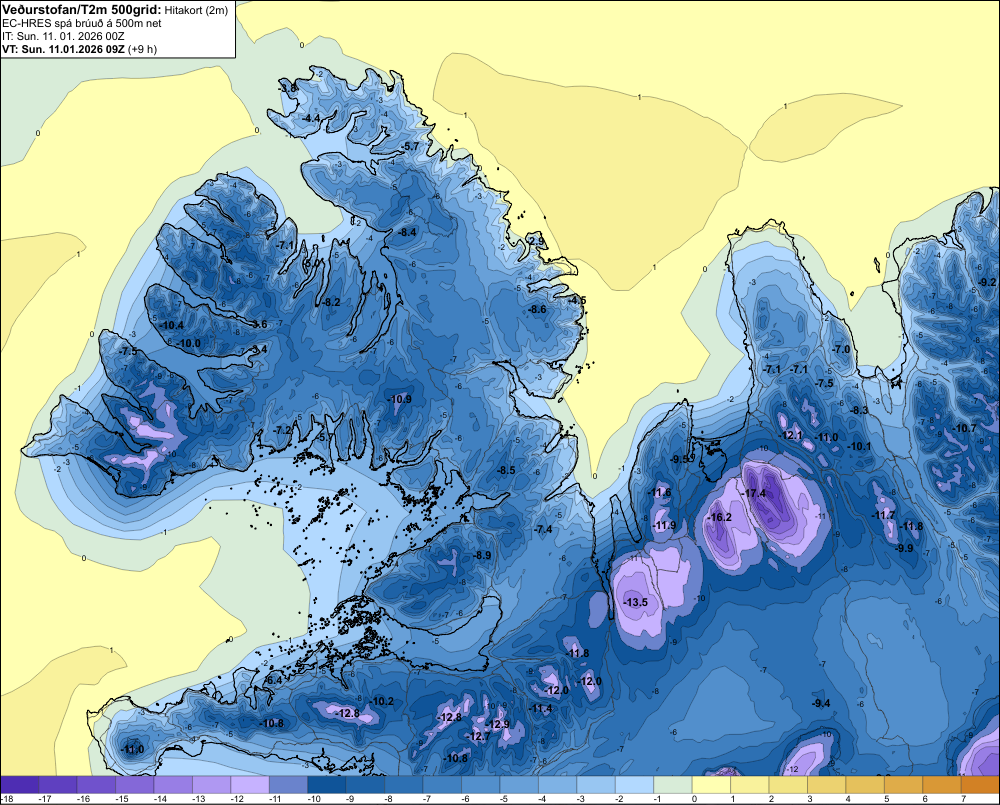Click the -16.2 temperature label

click(721, 517)
